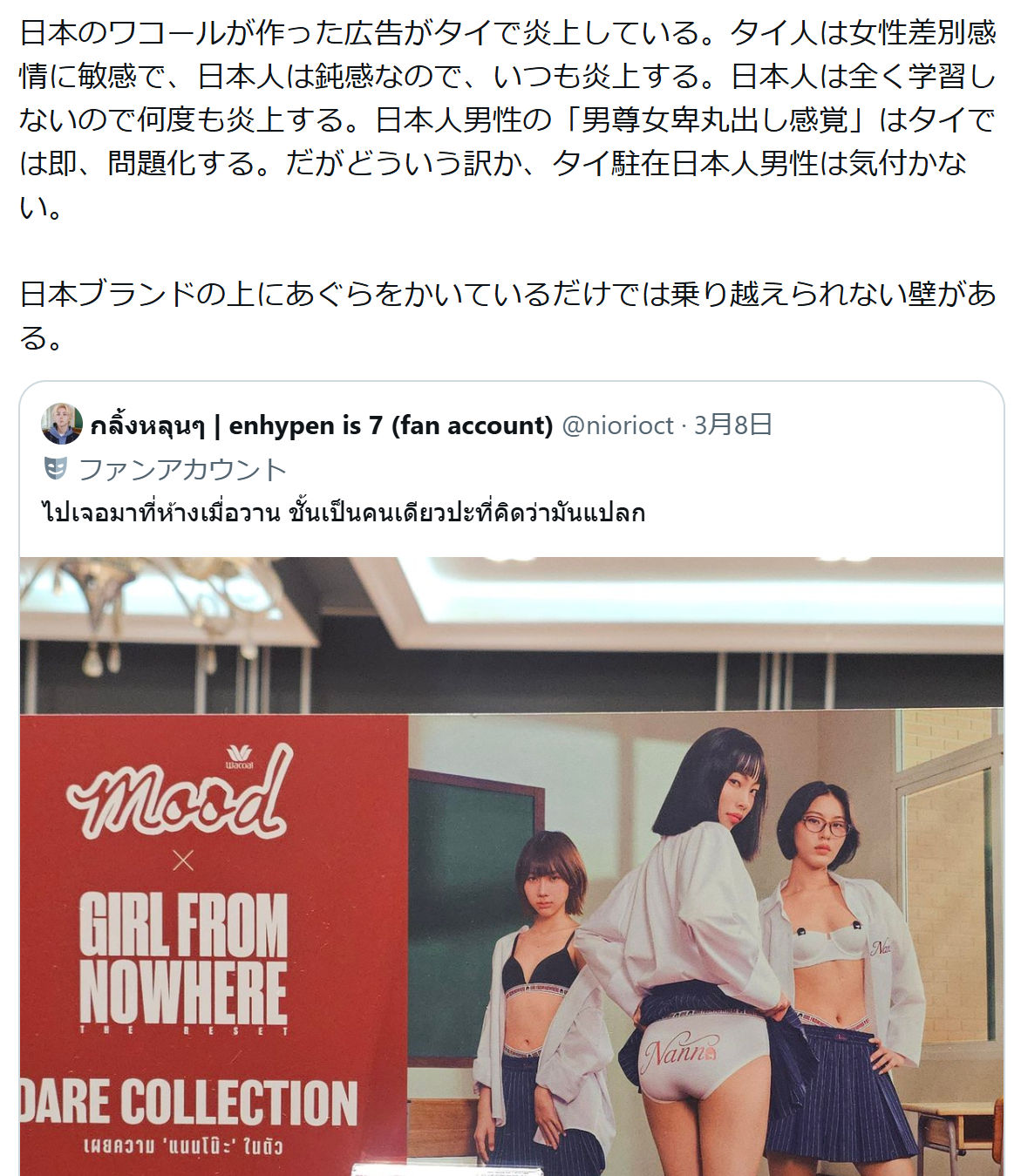Image resolution: width=1014 pixels, height=1176 pixels.
Task: Click the fan account mask icon
Action: 56,469
